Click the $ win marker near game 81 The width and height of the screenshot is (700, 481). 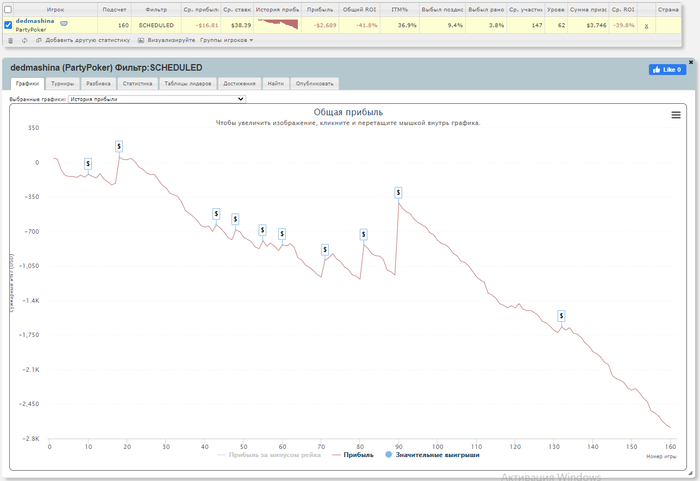[363, 234]
